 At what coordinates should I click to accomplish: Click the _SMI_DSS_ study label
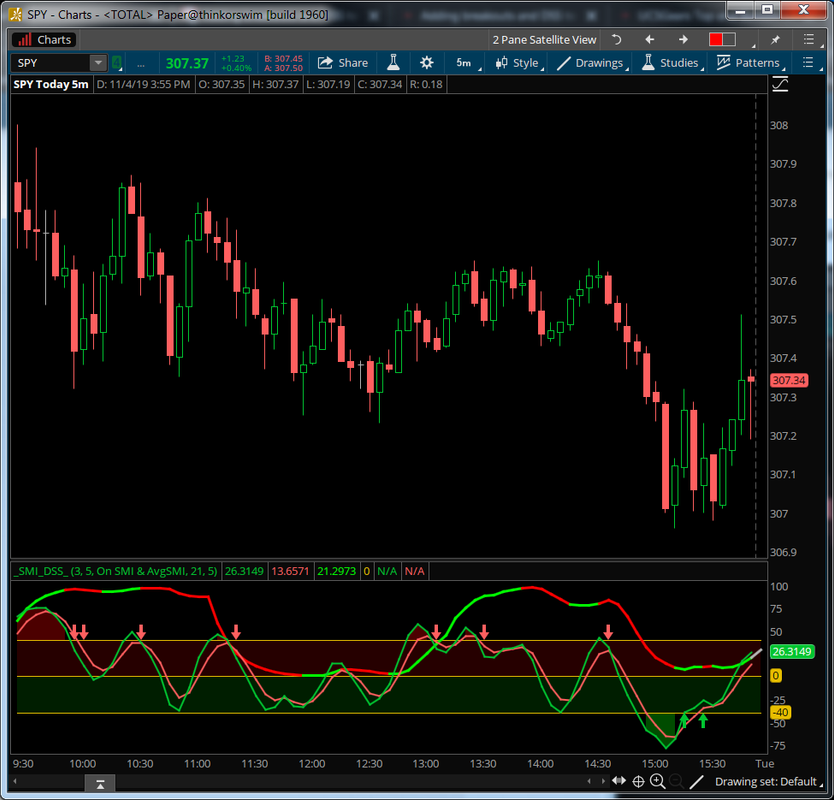click(115, 571)
